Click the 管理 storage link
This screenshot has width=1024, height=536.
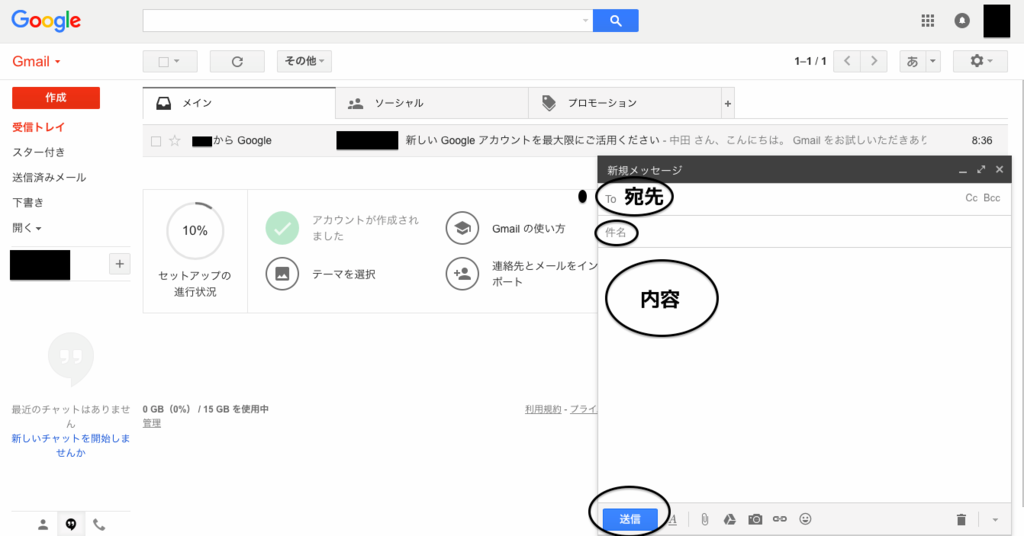coord(152,423)
